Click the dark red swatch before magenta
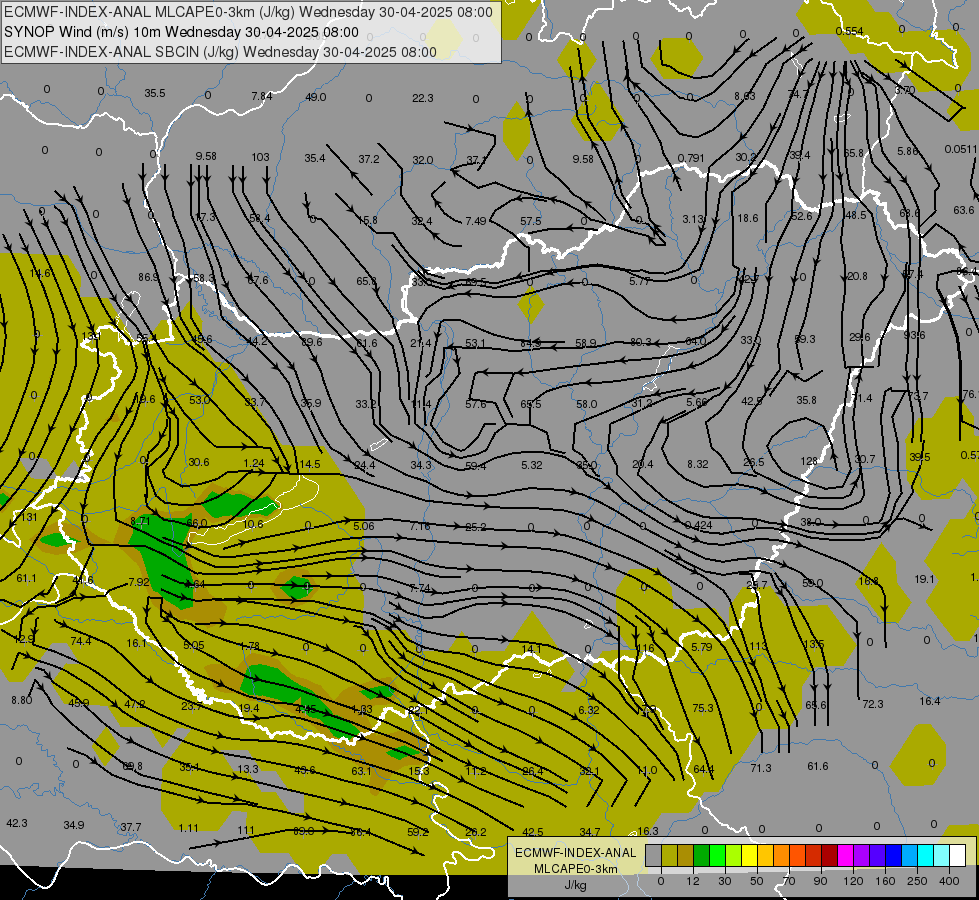979x900 pixels. pos(829,856)
